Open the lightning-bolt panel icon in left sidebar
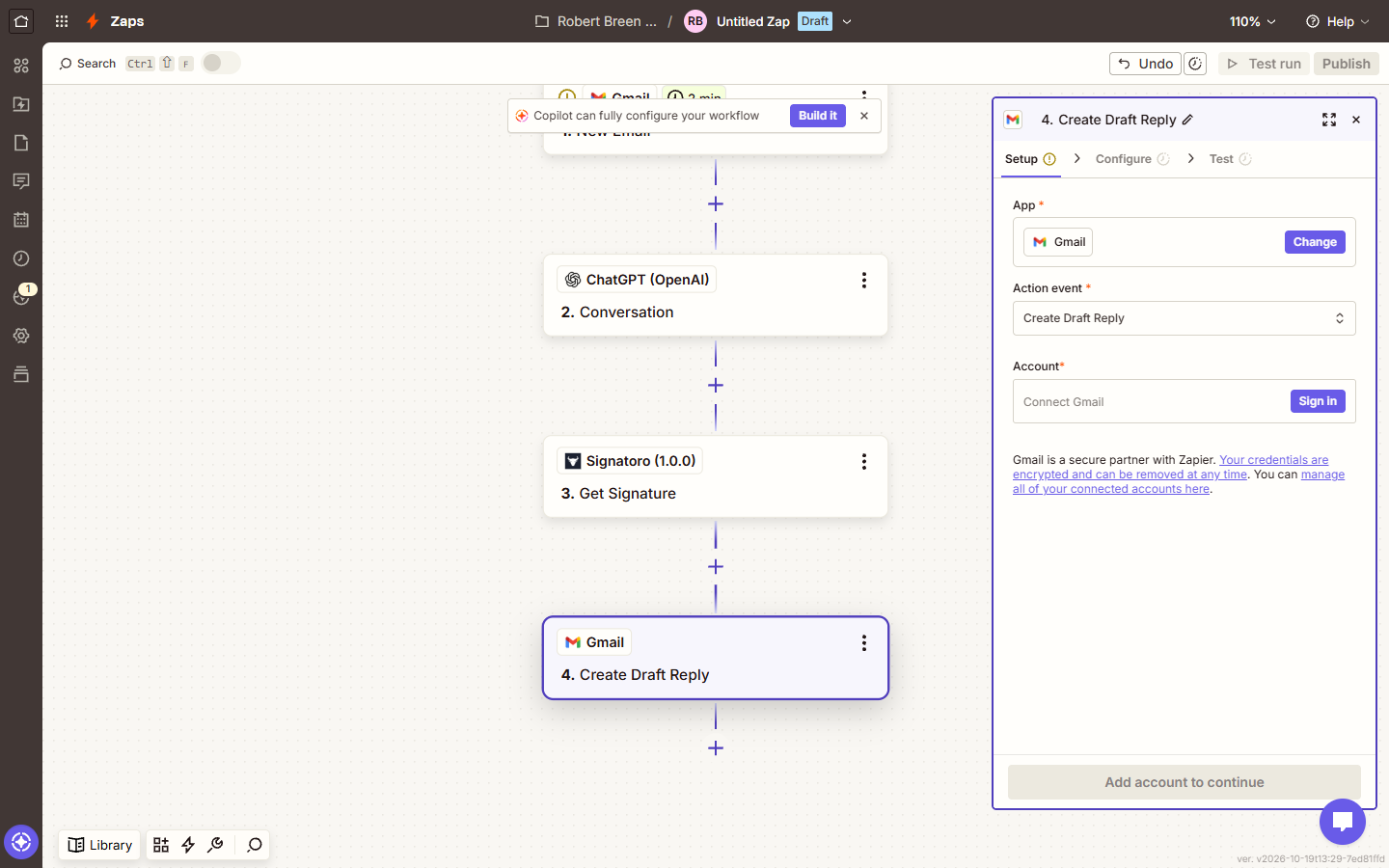The image size is (1389, 868). pyautogui.click(x=21, y=104)
